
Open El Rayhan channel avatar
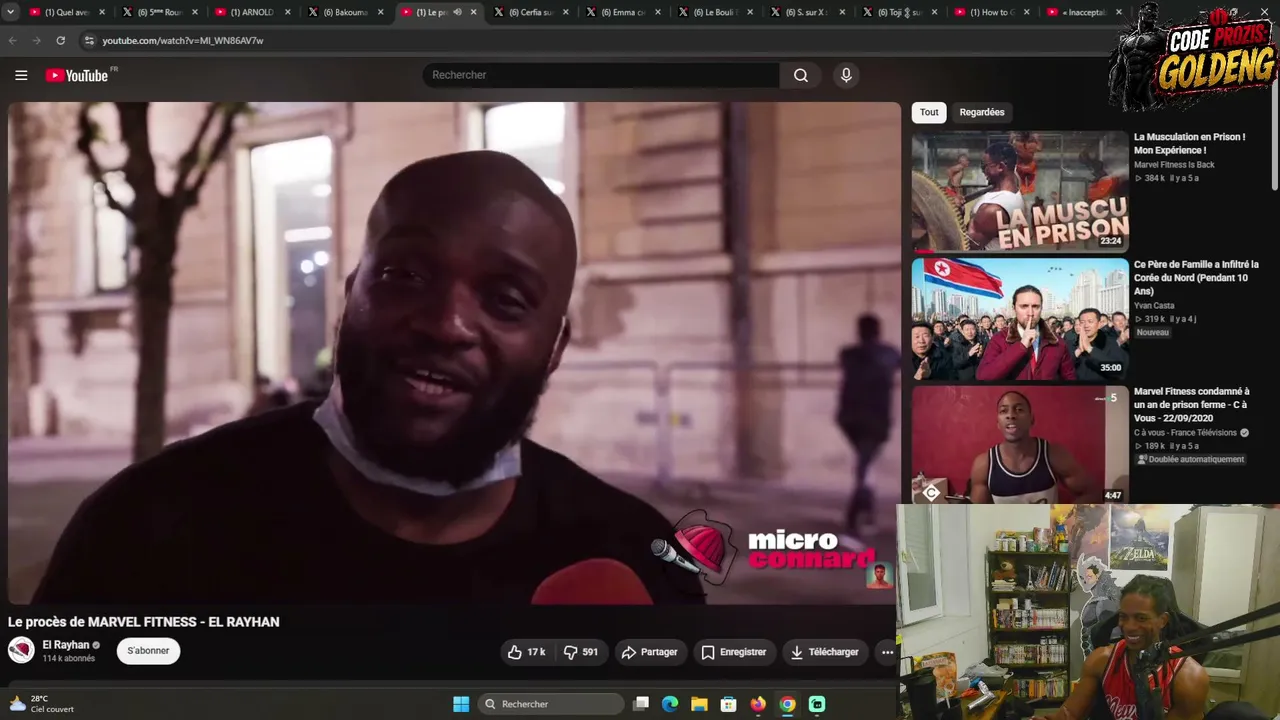click(21, 650)
